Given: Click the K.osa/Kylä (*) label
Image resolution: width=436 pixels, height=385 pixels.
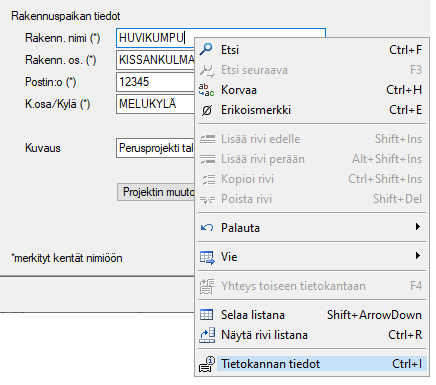Looking at the screenshot, I should coord(58,104).
